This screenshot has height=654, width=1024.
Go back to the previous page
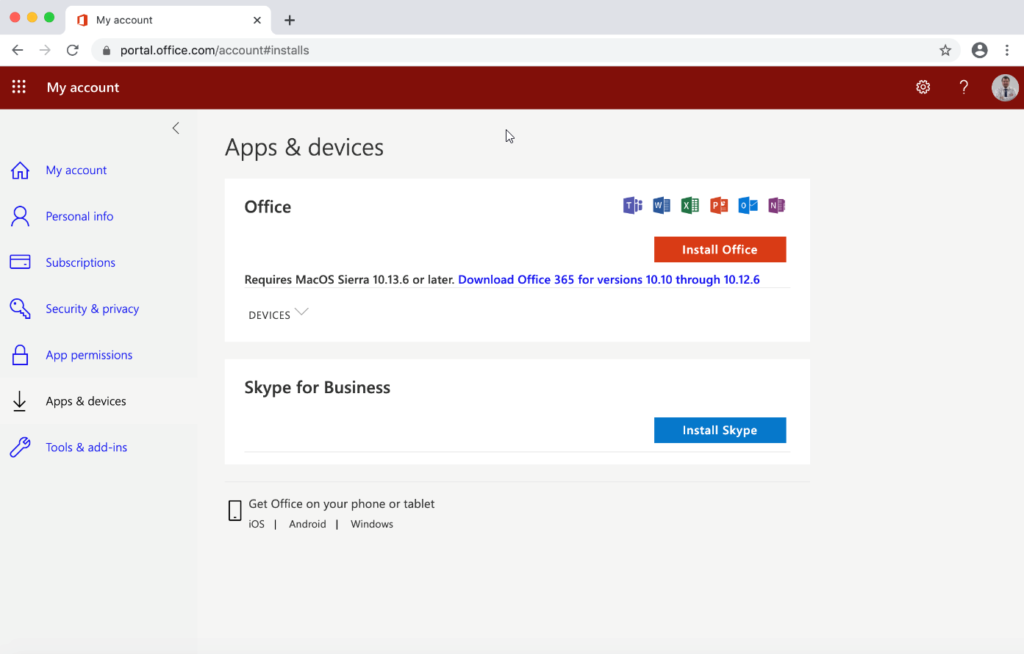[18, 50]
